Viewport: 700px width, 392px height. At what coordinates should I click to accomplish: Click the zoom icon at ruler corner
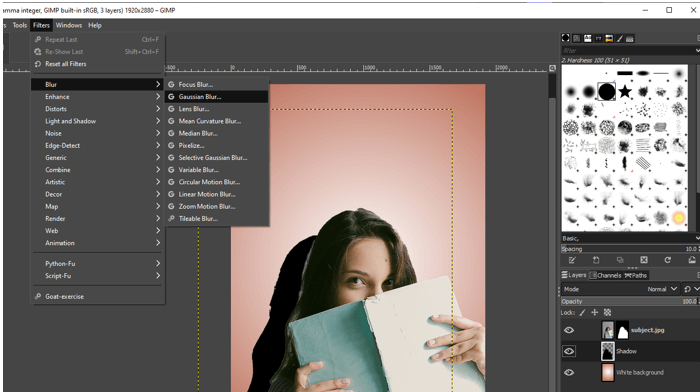pyautogui.click(x=552, y=68)
